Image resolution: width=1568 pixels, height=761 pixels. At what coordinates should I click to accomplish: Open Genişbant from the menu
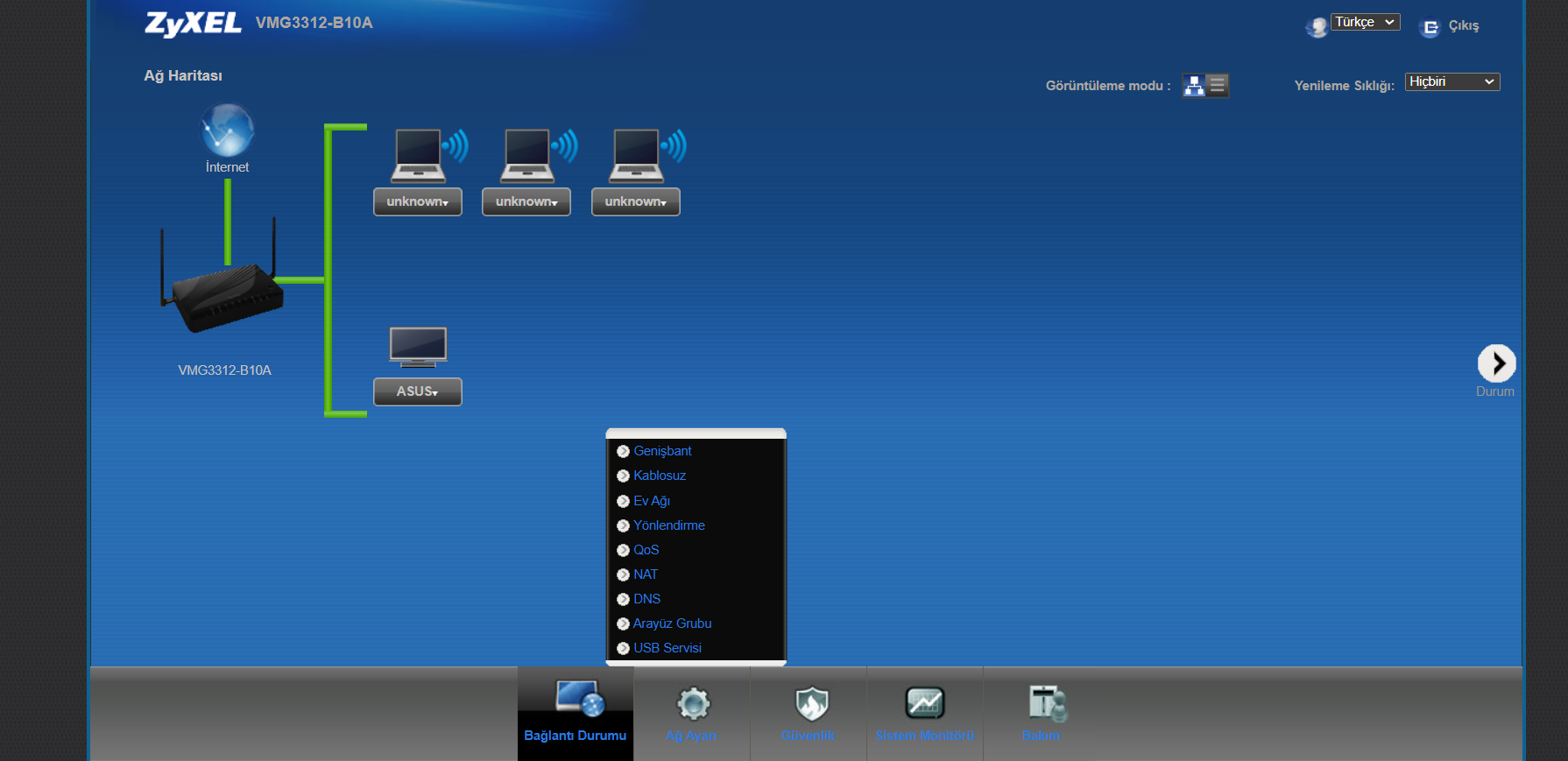pos(662,451)
